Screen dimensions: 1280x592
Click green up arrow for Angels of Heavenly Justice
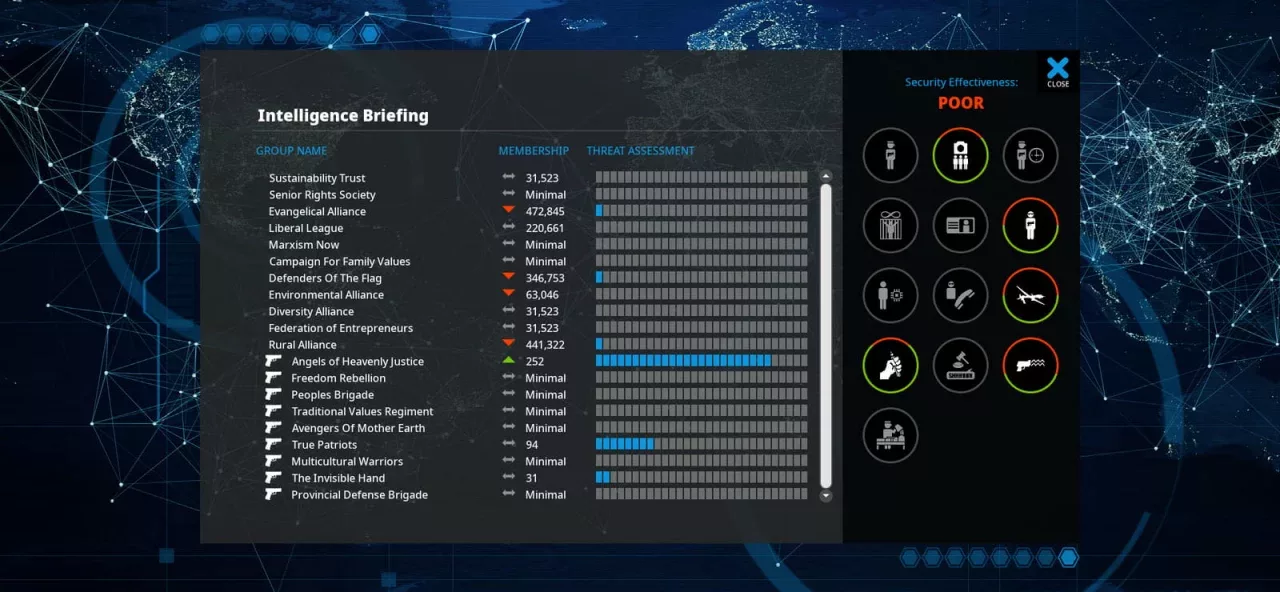[x=509, y=361]
